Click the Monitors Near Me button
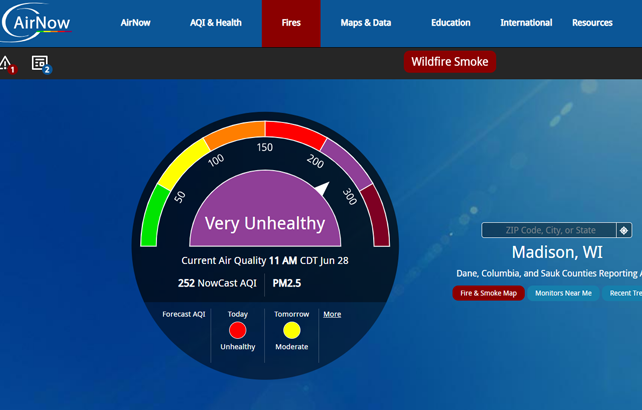Viewport: 642px width, 410px height. [563, 293]
